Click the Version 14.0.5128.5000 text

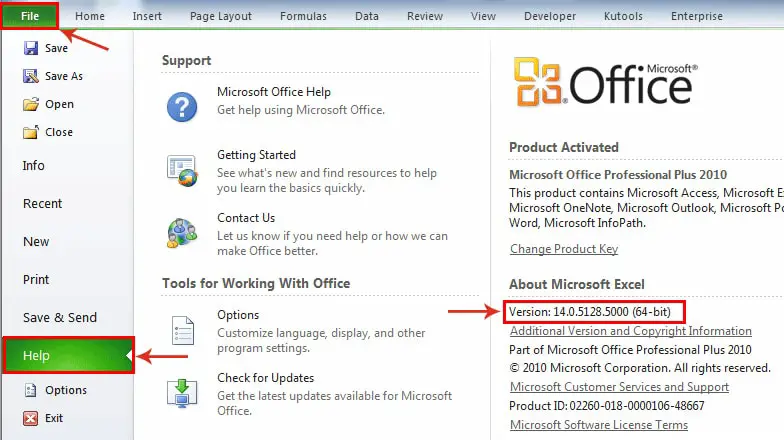click(x=590, y=312)
